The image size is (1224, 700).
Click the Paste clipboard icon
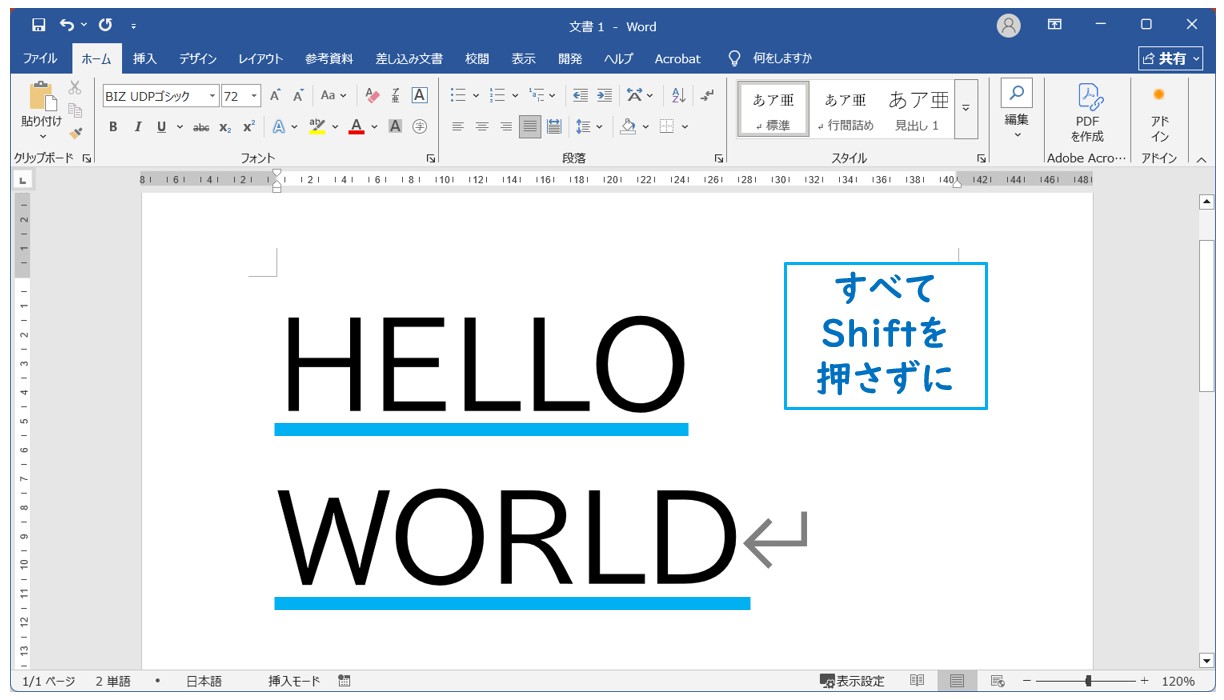42,97
